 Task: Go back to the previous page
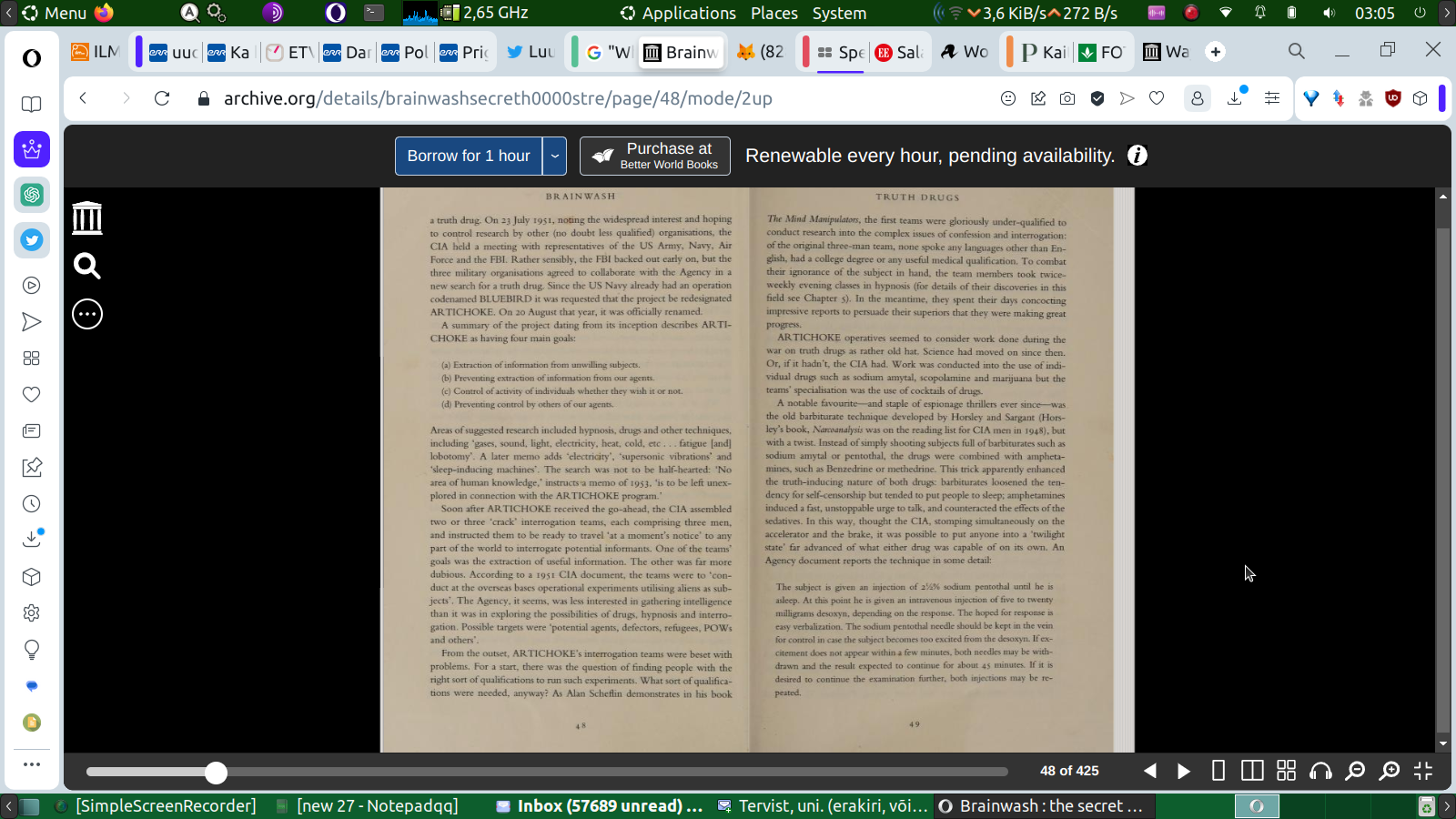[83, 98]
